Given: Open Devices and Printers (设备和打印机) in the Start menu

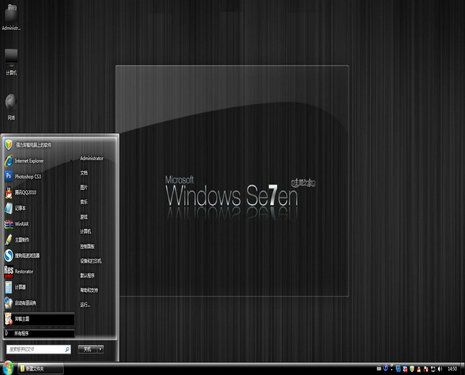Looking at the screenshot, I should click(x=91, y=261).
